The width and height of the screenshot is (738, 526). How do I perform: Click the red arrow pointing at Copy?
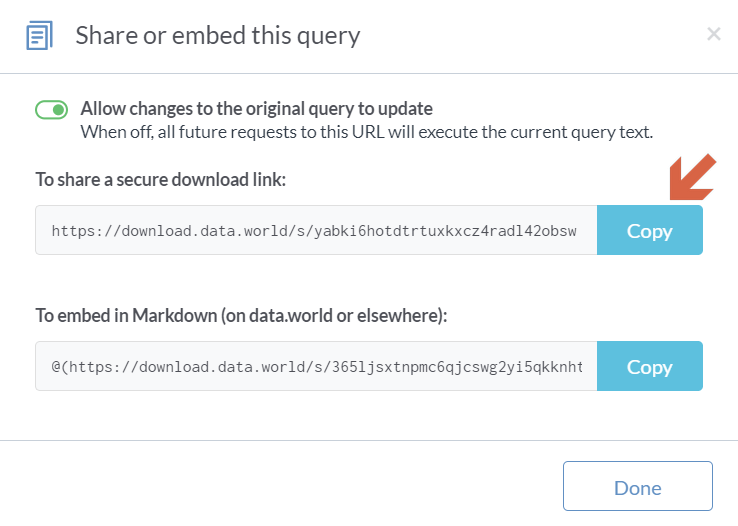(693, 176)
